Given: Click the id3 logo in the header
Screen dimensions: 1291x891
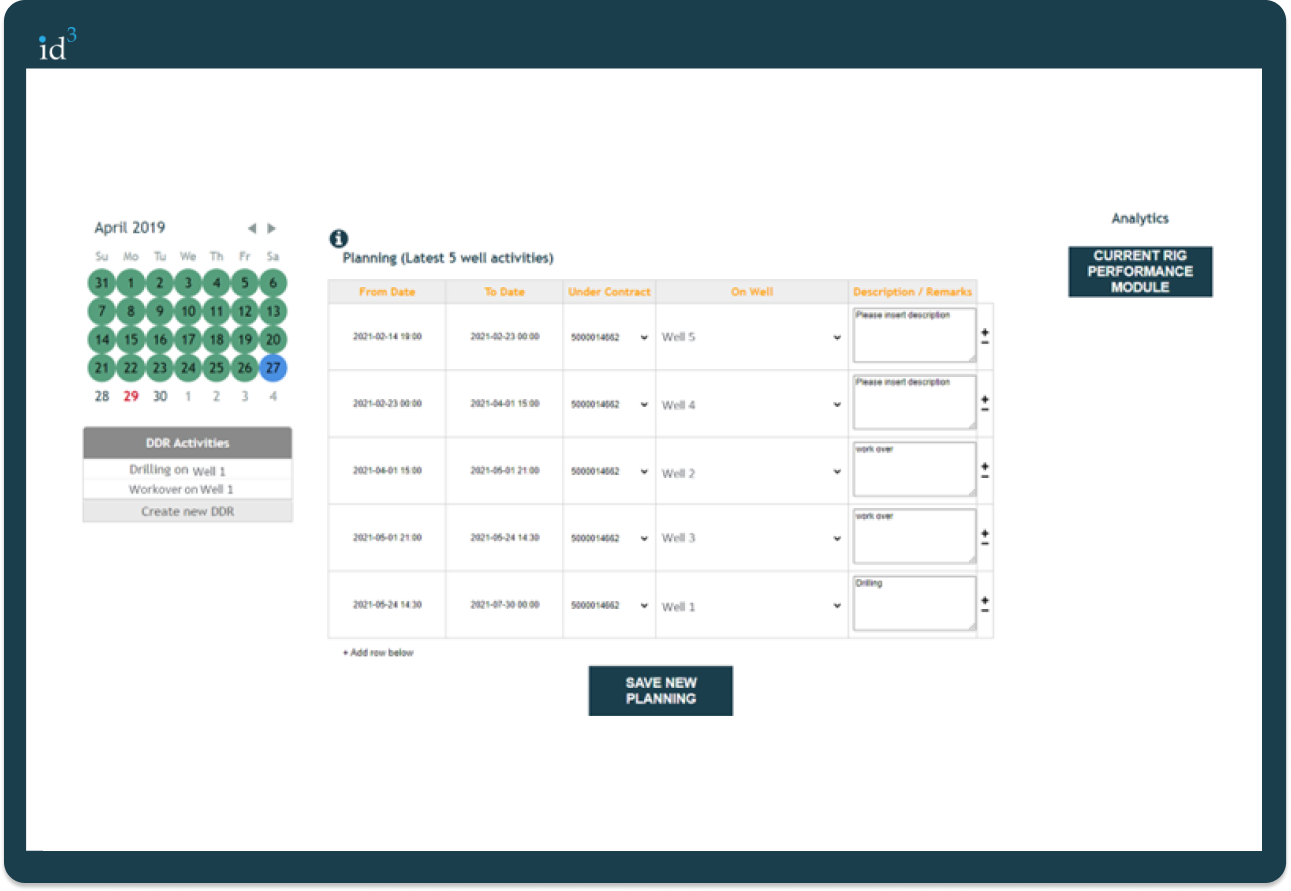Looking at the screenshot, I should pyautogui.click(x=58, y=45).
